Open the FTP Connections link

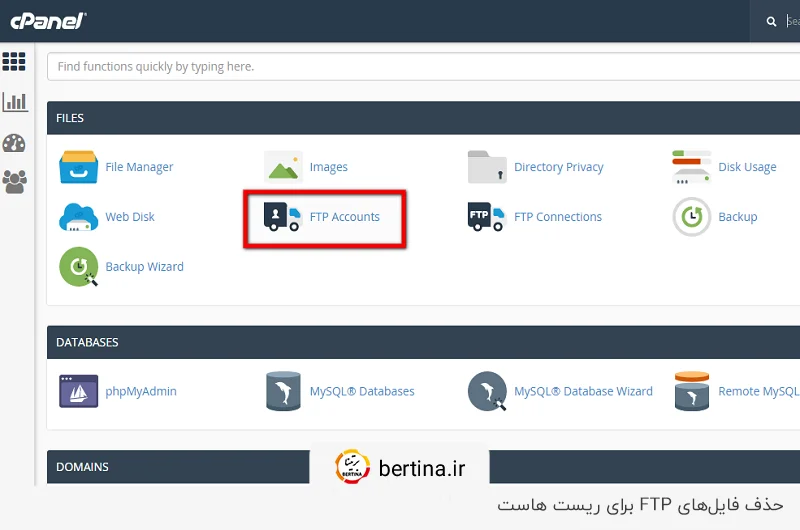coord(558,217)
